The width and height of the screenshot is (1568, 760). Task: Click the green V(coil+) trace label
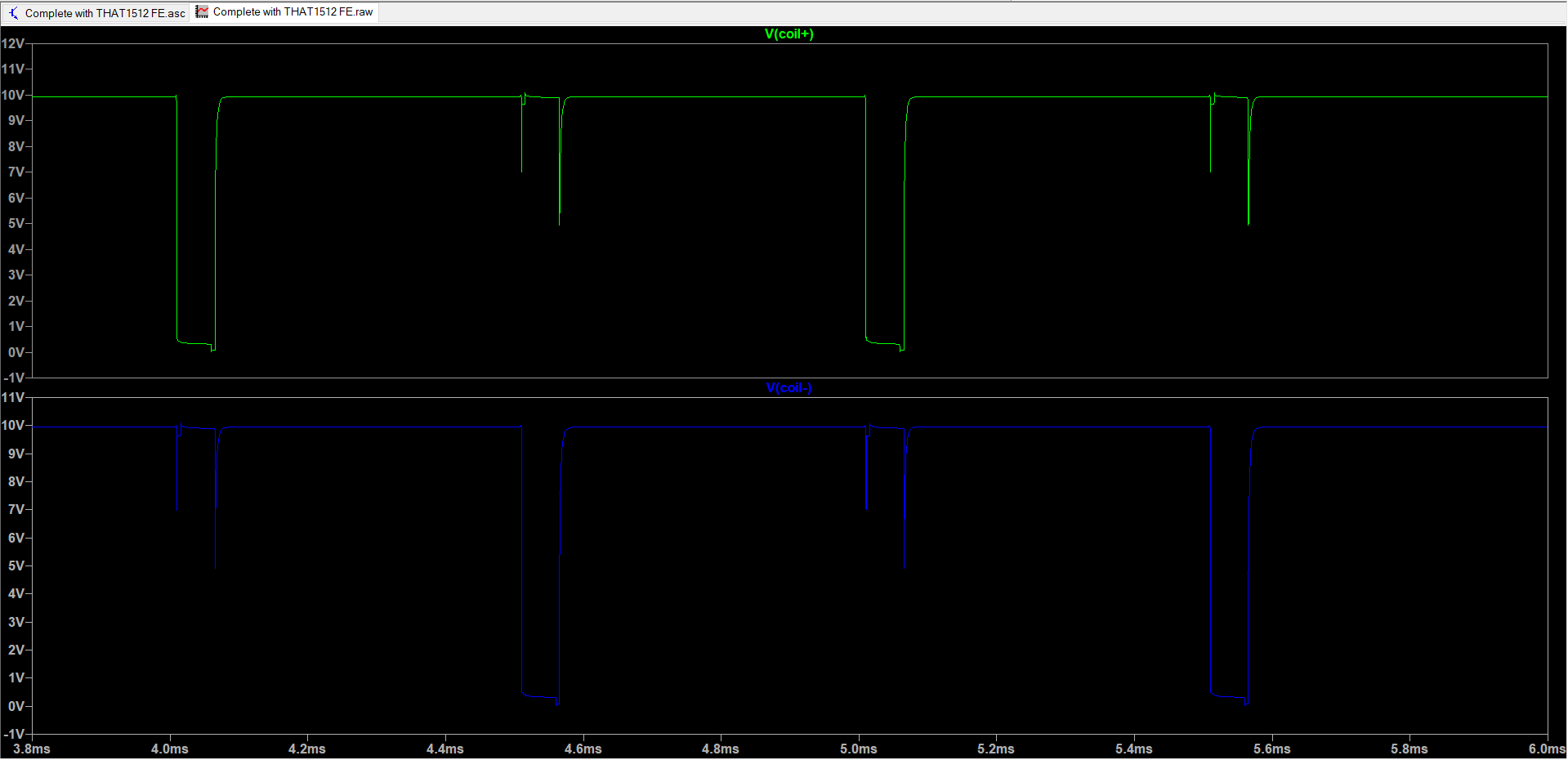(788, 34)
